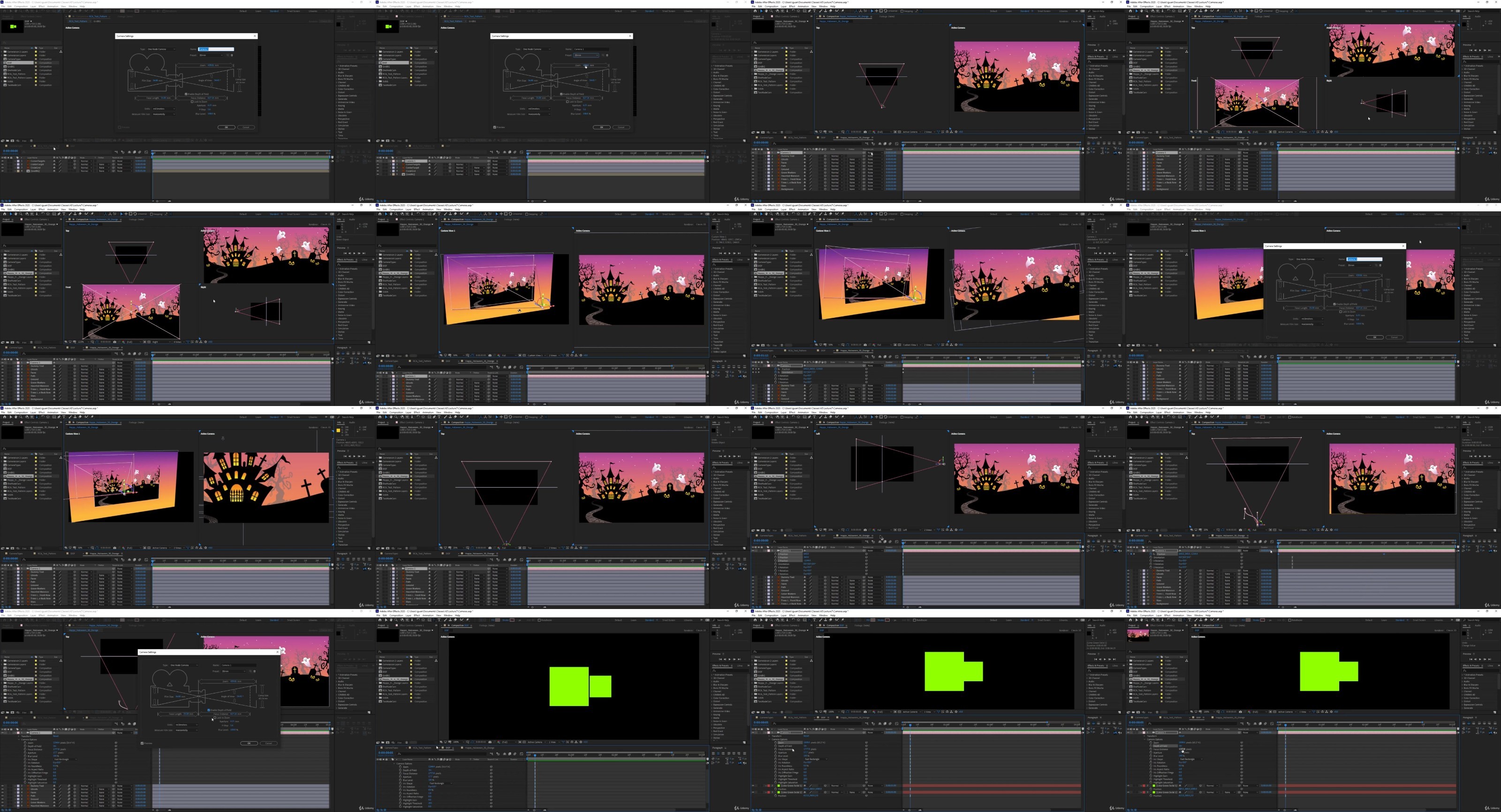This screenshot has height=812, width=1501.
Task: Toggle Dummy Text 3D switch, second-row rightmost frame
Action: (1200, 366)
